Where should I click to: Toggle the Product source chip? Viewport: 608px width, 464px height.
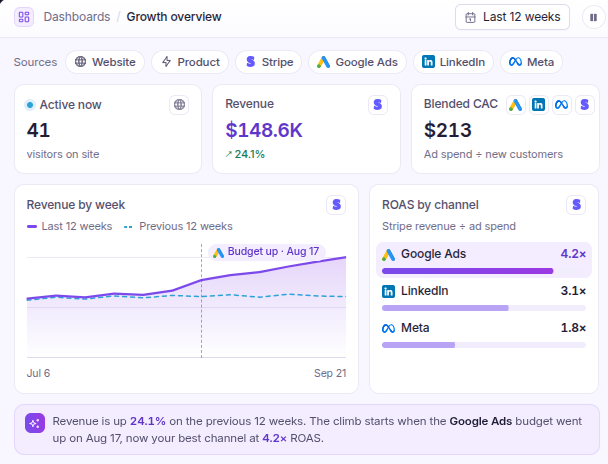coord(190,62)
